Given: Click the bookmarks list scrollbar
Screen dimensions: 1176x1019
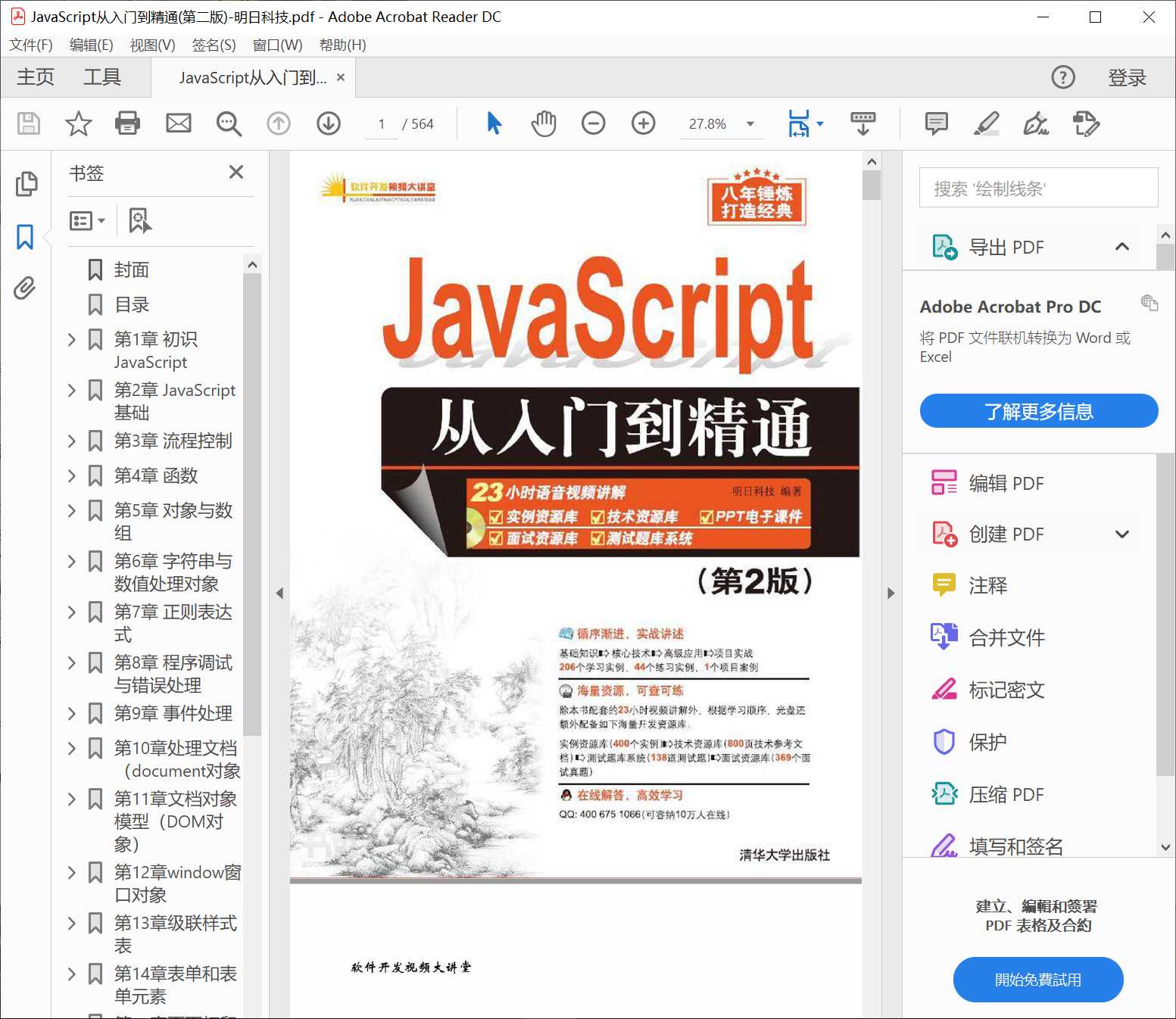Looking at the screenshot, I should [252, 505].
